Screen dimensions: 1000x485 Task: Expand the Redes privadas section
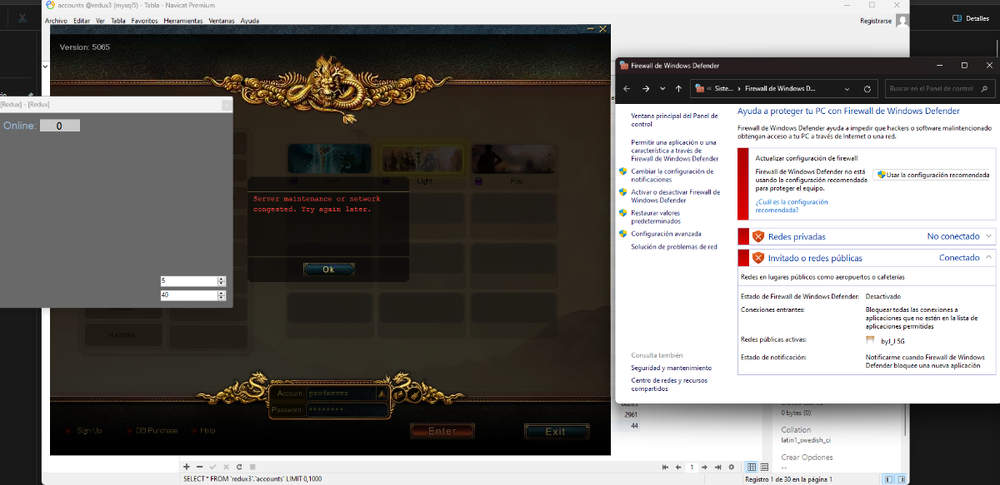989,236
